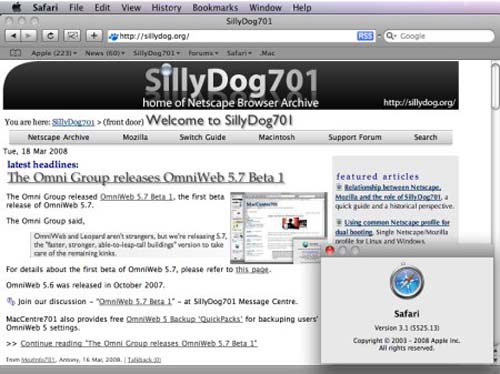Go back with the back arrow button
500x374 pixels.
[13, 36]
